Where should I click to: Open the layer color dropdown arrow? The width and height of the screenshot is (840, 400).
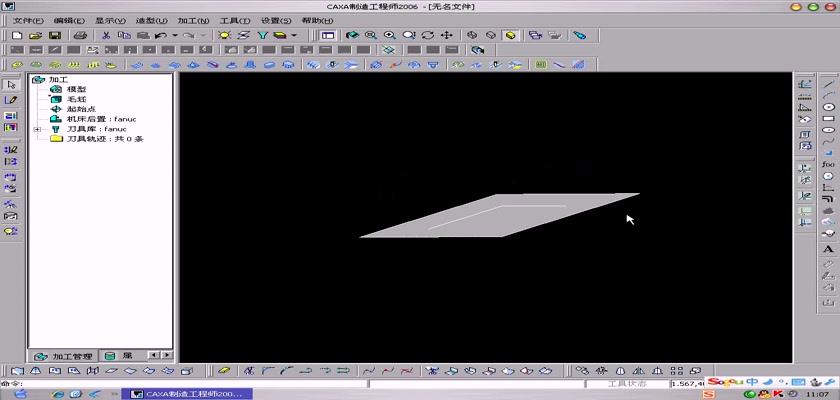click(294, 35)
